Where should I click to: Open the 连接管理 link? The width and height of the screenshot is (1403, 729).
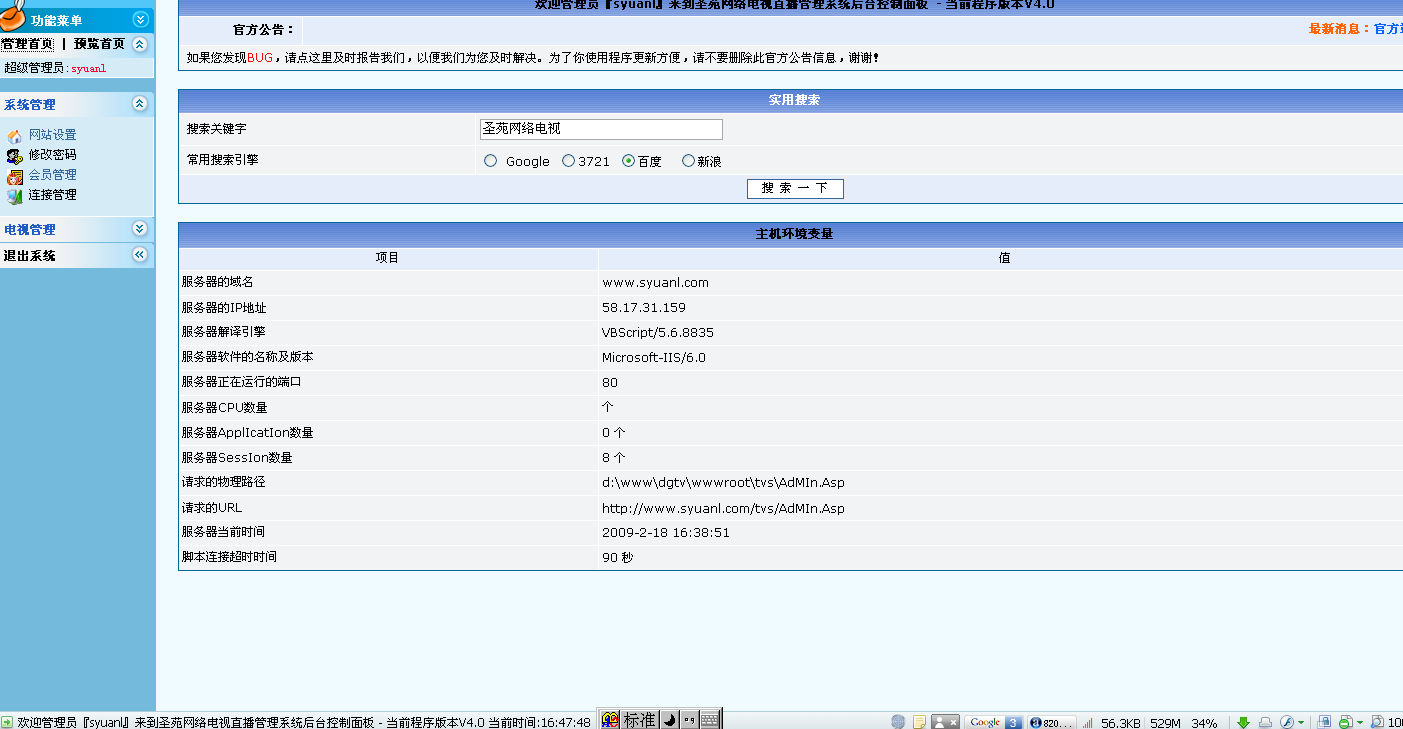coord(52,195)
